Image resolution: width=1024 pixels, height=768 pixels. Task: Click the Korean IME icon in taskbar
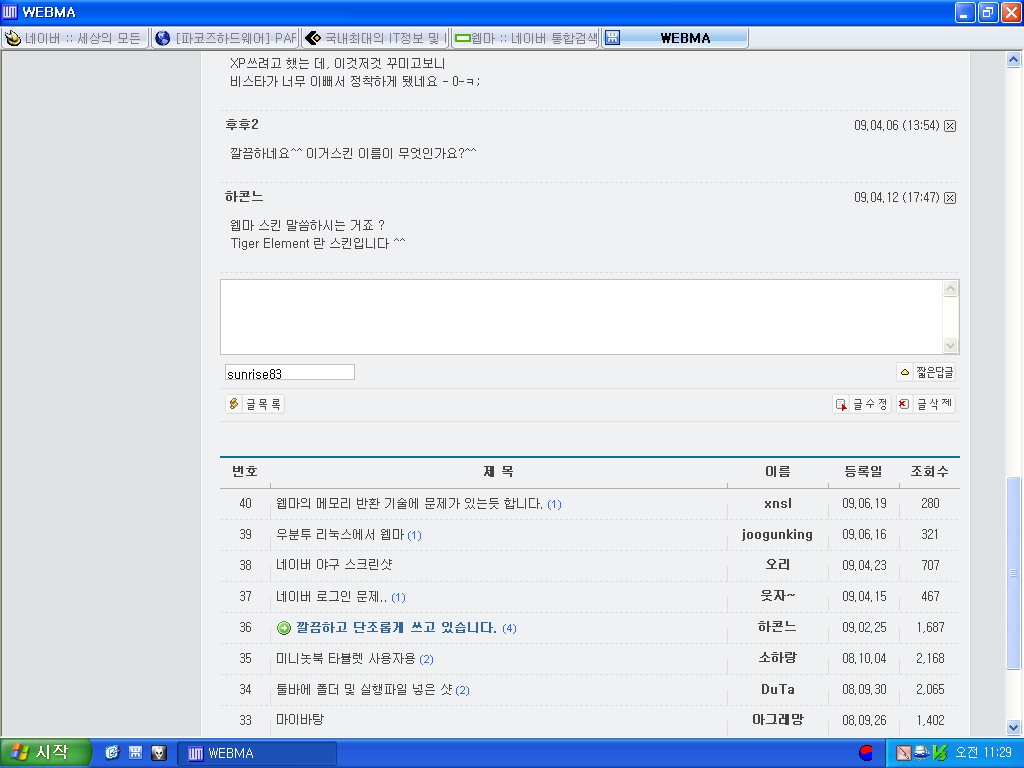click(866, 753)
